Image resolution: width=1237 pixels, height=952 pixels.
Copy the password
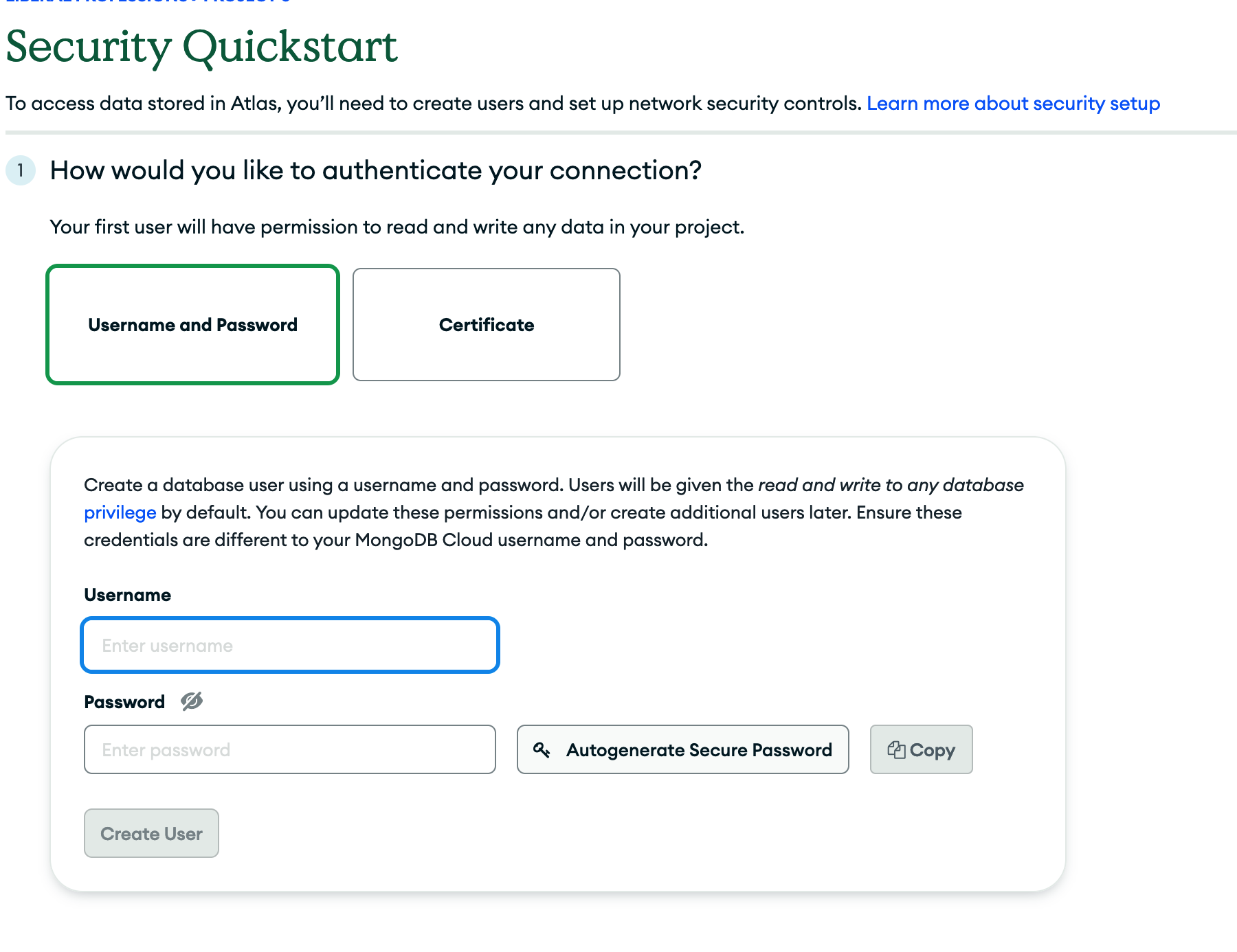pos(922,749)
